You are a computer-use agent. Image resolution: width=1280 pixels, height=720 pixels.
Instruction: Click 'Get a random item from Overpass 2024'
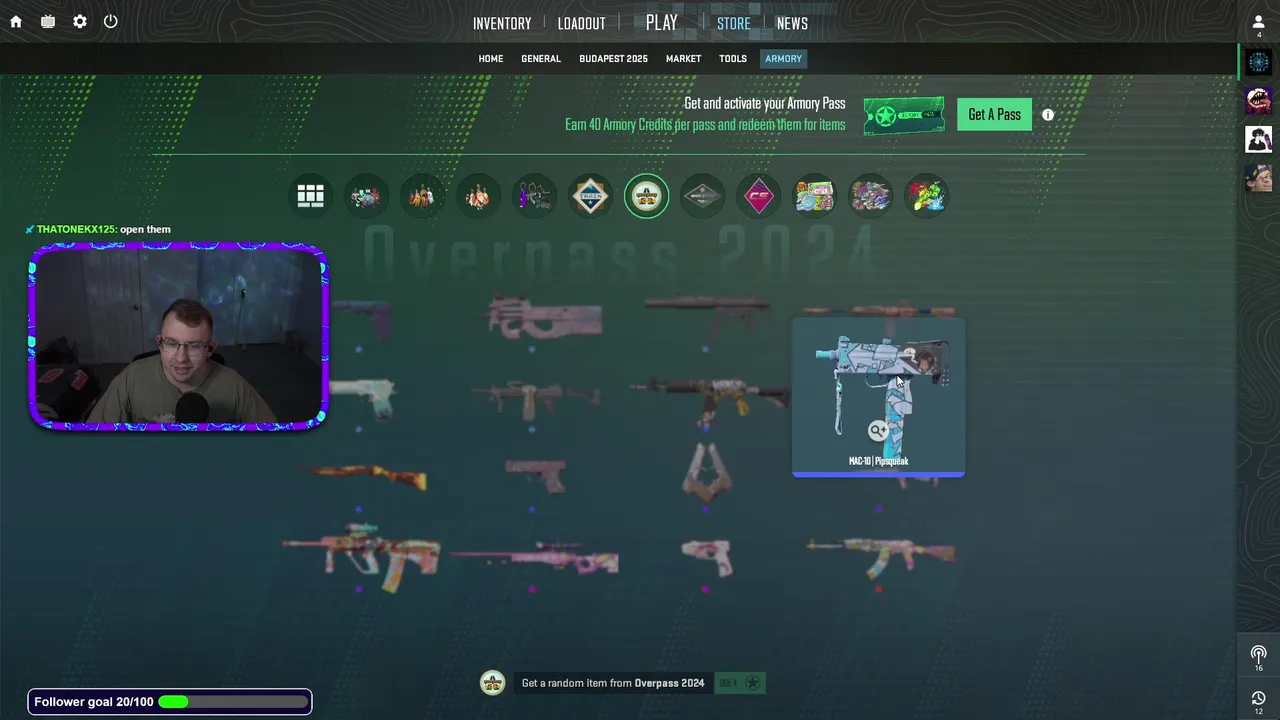coord(613,683)
